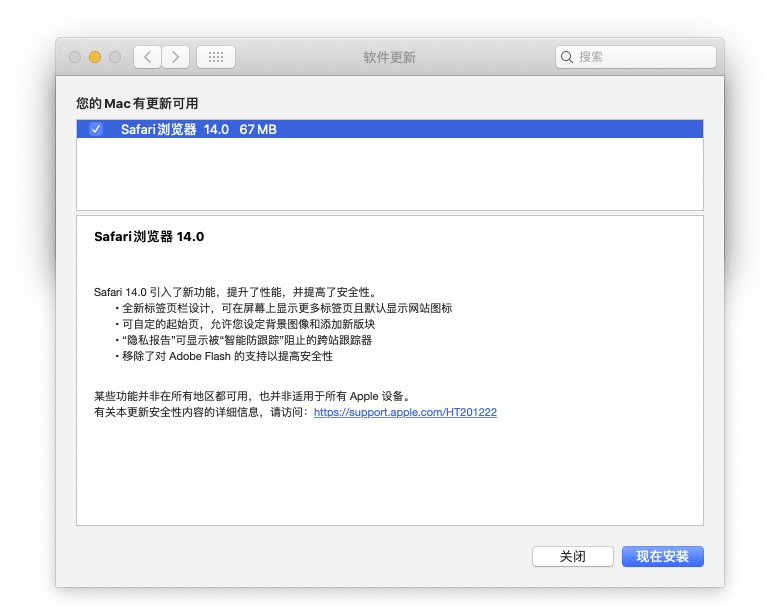Click the 您的 Mac 有更新可用 heading
This screenshot has width=780, height=614.
[x=137, y=103]
